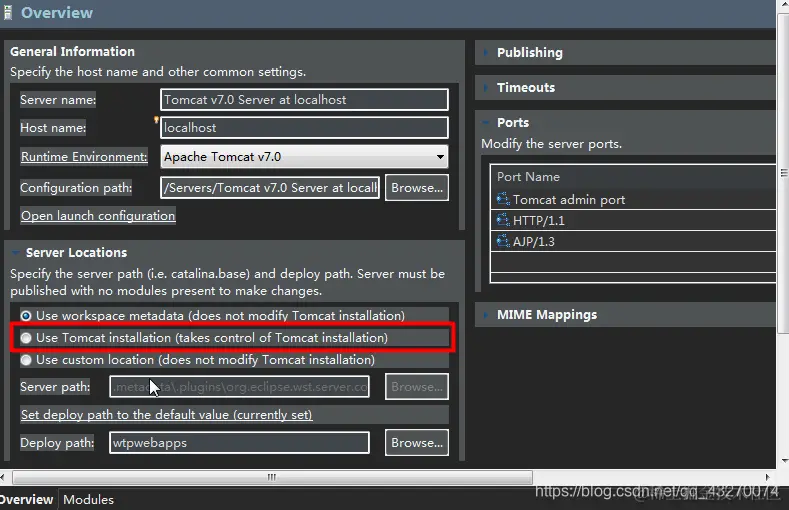789x510 pixels.
Task: Click the vertical scrollbar down arrow
Action: tap(784, 461)
